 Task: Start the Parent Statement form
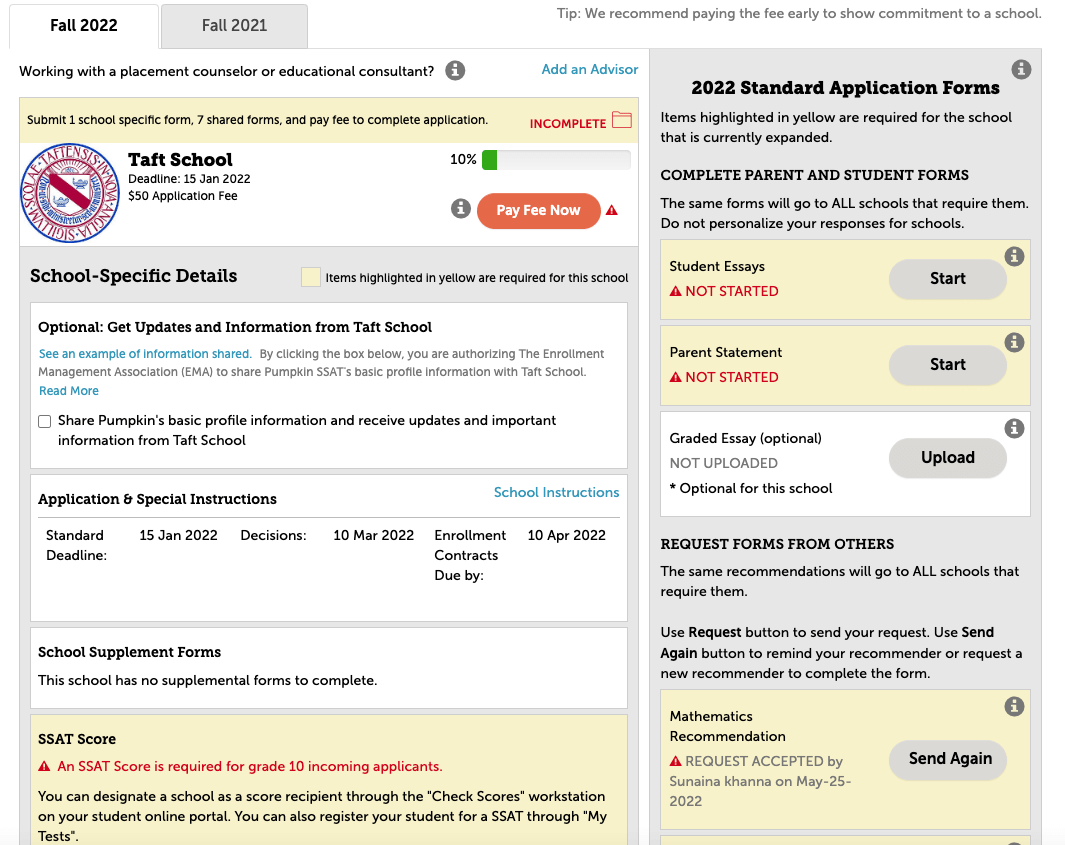tap(947, 365)
